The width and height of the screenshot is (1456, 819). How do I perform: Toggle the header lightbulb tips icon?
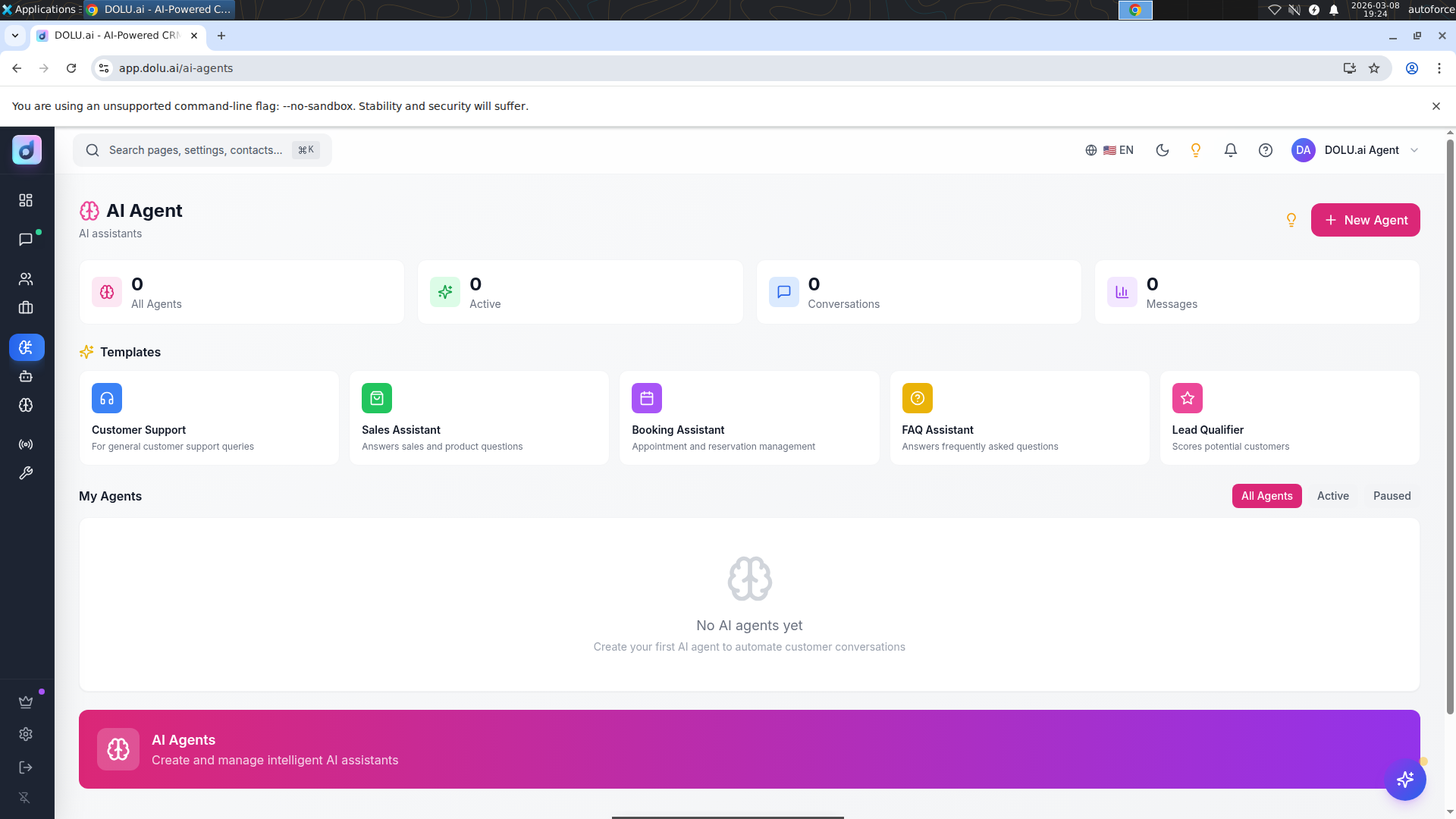pos(1196,150)
